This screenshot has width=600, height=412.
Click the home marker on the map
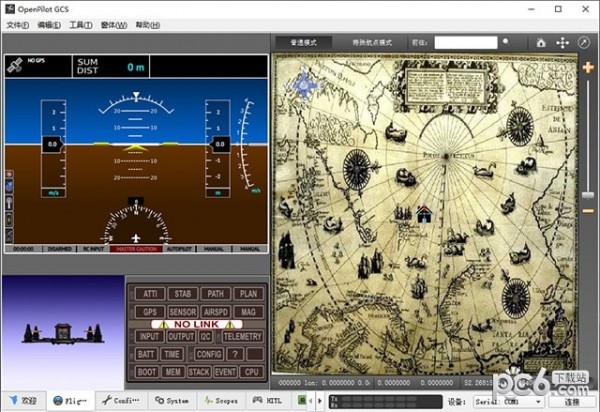pyautogui.click(x=424, y=214)
